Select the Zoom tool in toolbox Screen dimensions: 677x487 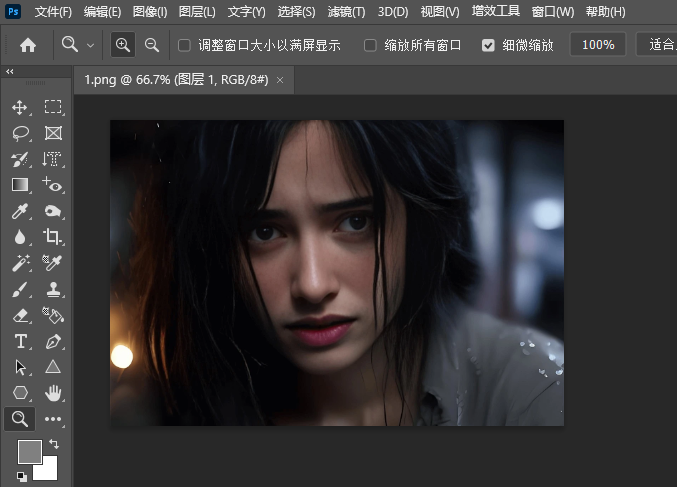(x=19, y=419)
